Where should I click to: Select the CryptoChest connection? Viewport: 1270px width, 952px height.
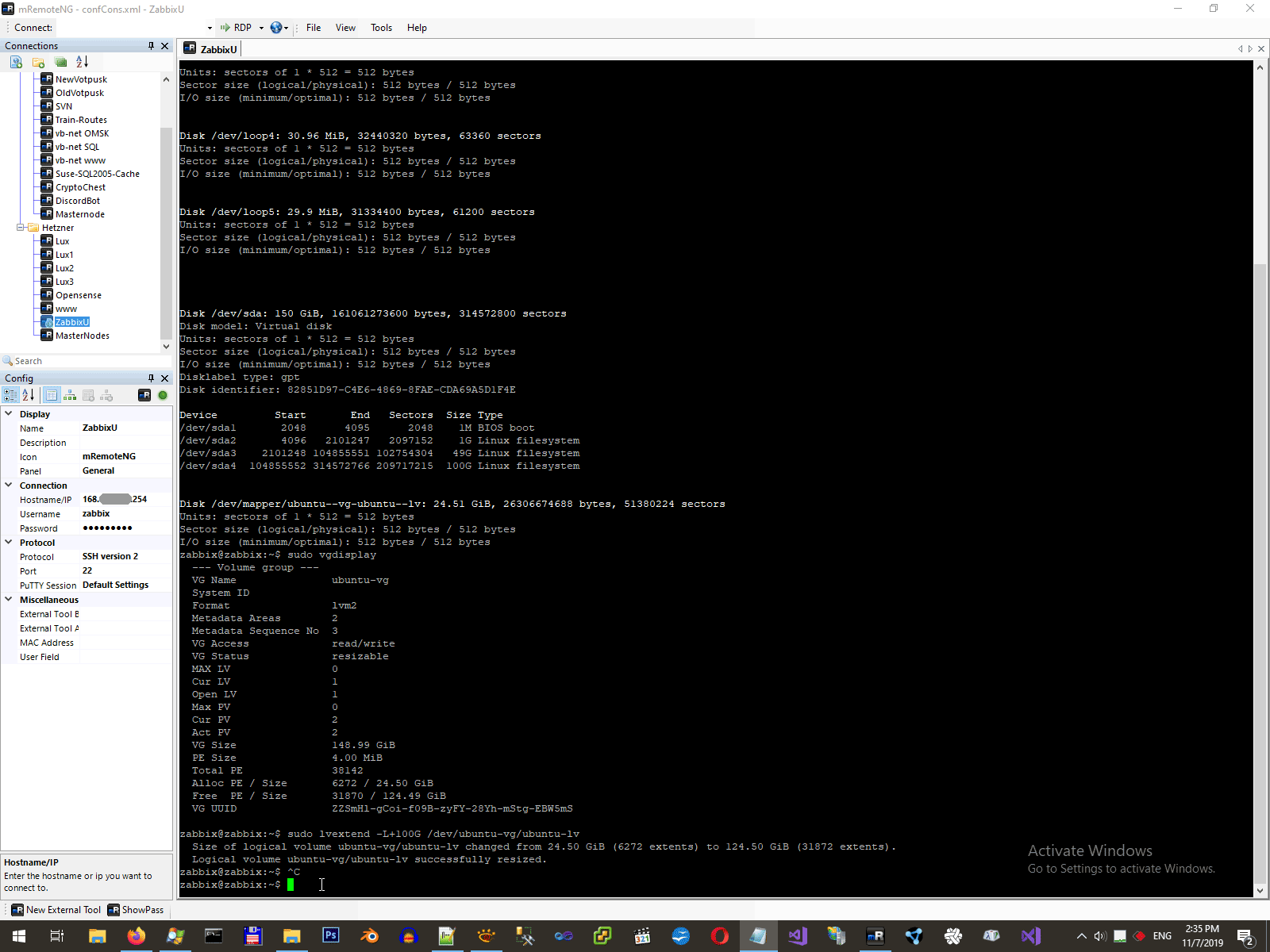(80, 187)
